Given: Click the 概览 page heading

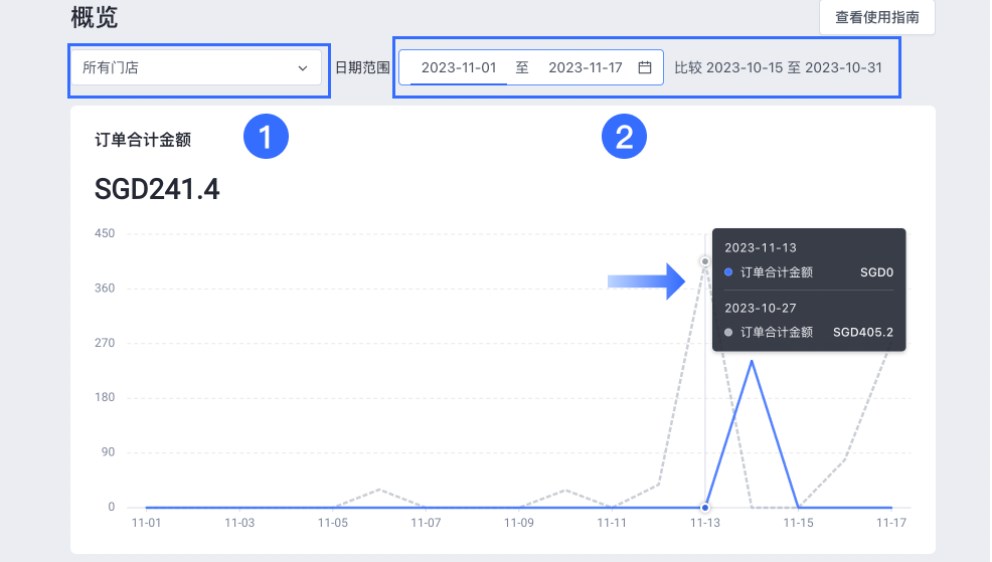Looking at the screenshot, I should click(x=95, y=17).
